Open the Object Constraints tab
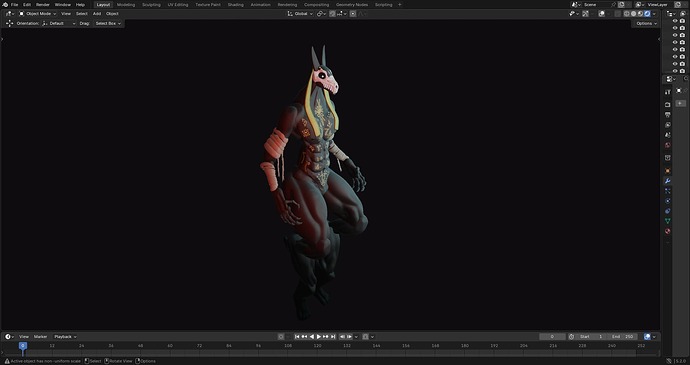The width and height of the screenshot is (690, 365). click(668, 211)
